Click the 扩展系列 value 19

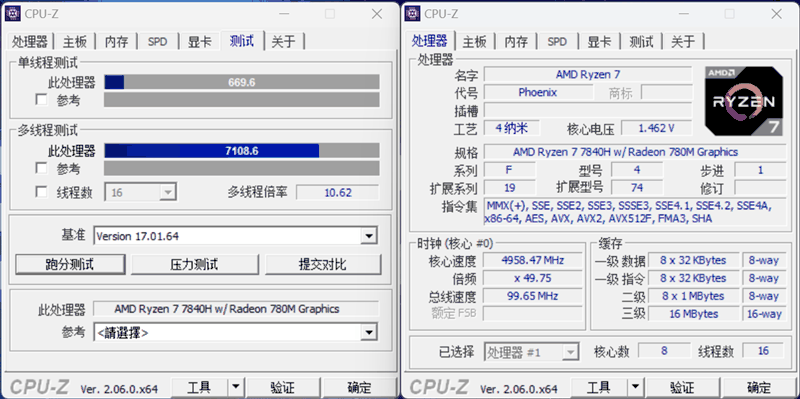click(510, 188)
